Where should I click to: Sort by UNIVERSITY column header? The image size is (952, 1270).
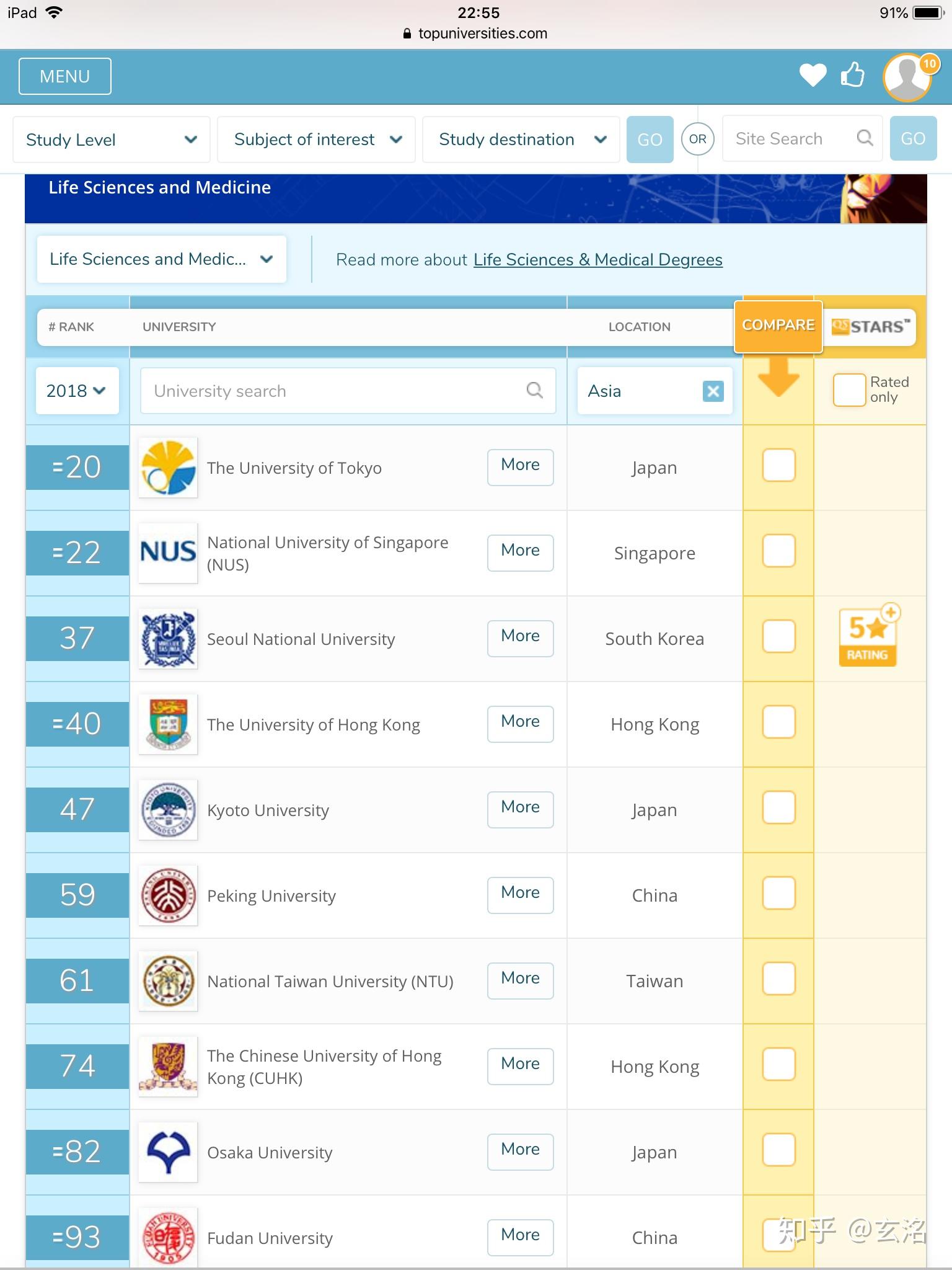pyautogui.click(x=179, y=327)
